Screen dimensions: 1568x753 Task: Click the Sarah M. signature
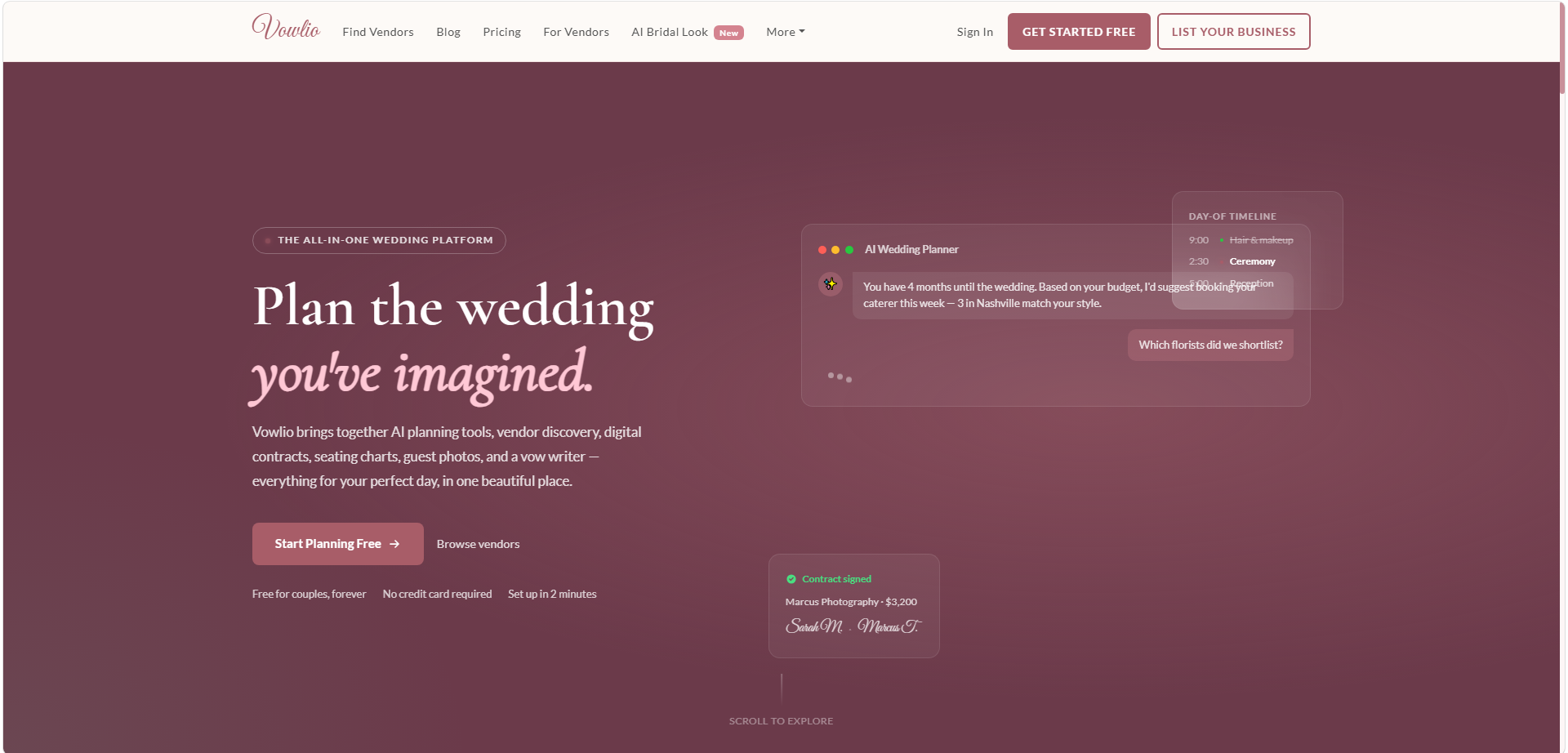pos(814,626)
